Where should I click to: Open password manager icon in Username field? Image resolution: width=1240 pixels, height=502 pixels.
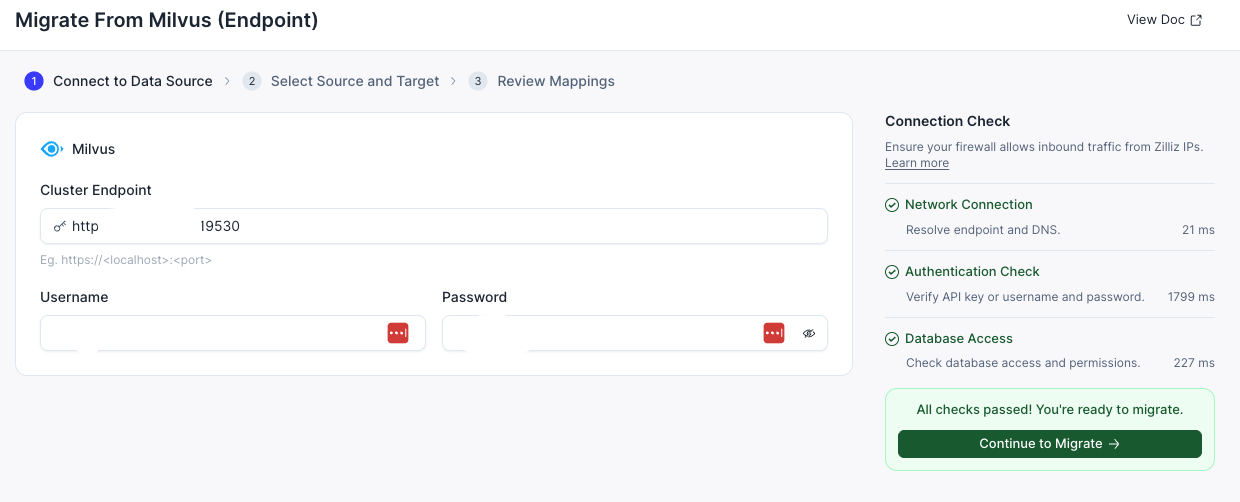click(398, 333)
